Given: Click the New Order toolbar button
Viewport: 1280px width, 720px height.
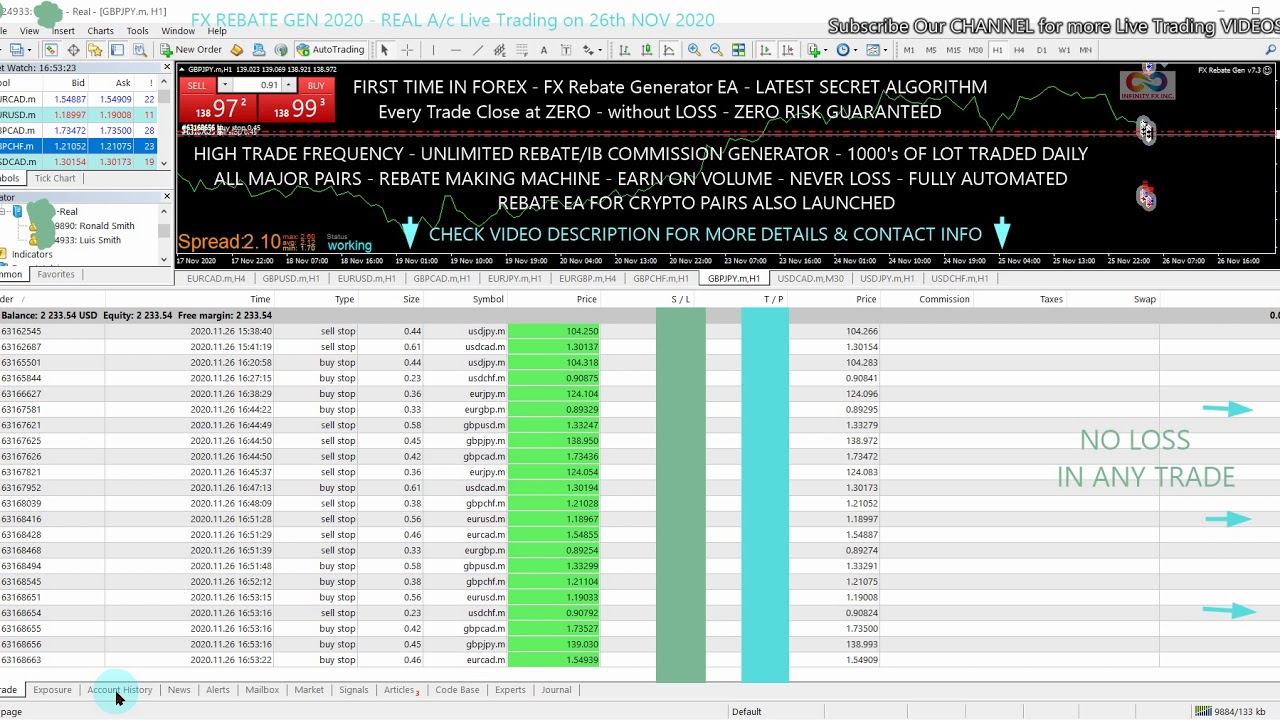Looking at the screenshot, I should tap(191, 50).
